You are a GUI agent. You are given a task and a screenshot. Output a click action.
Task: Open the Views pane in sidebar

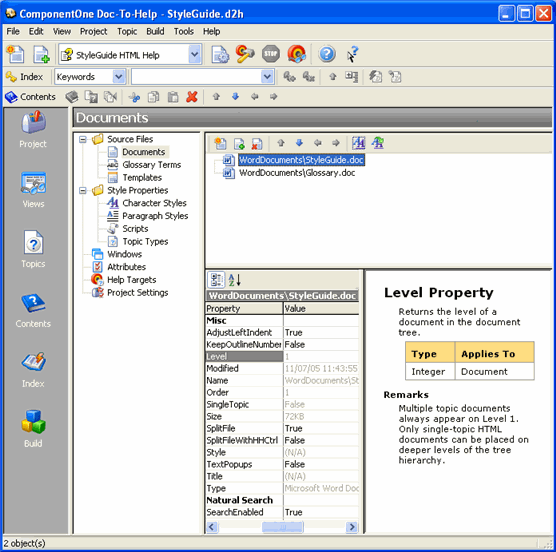pos(33,189)
